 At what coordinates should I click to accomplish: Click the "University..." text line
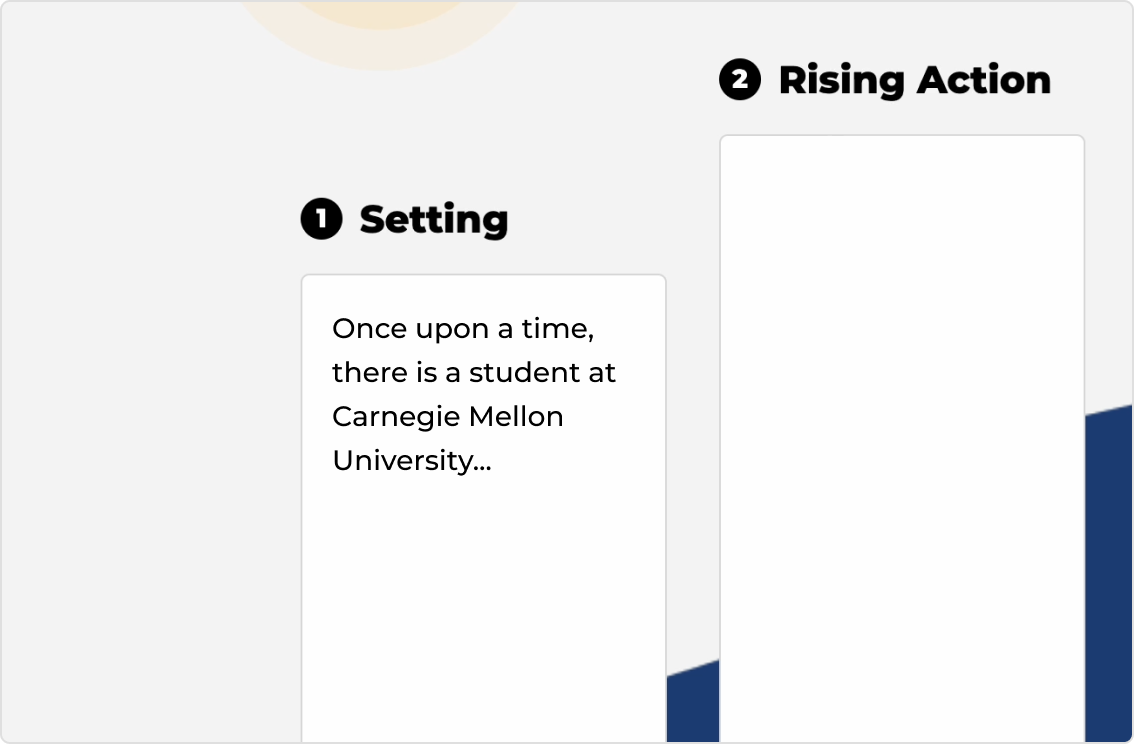tap(412, 461)
